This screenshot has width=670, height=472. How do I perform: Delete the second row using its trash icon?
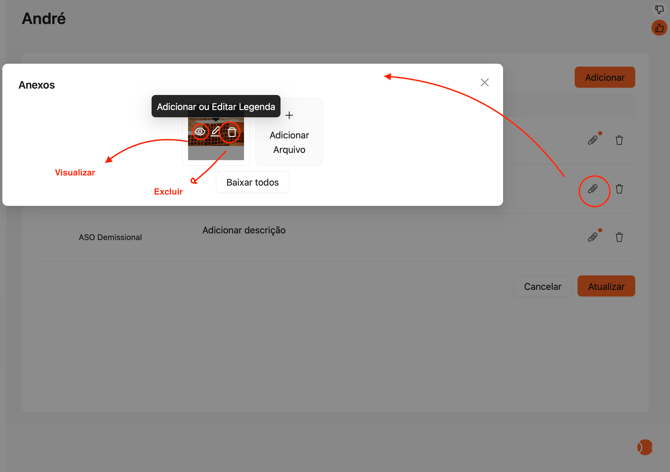pos(619,189)
